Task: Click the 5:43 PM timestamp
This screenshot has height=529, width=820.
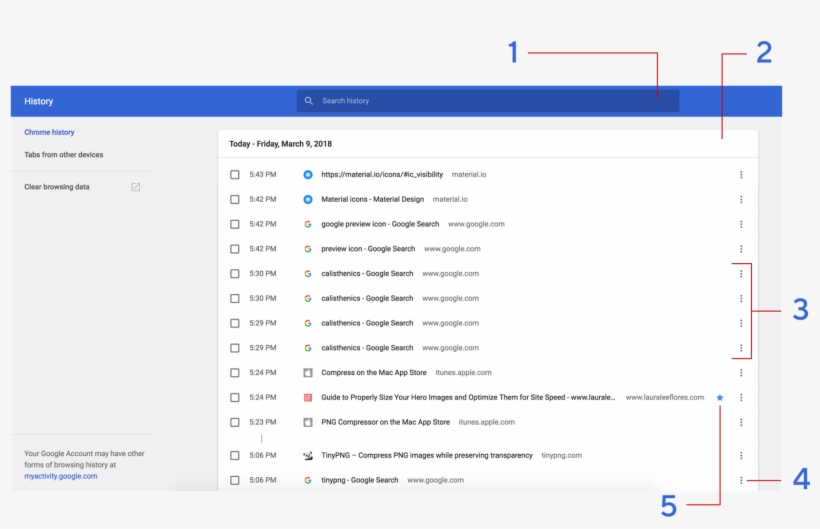Action: (x=263, y=175)
